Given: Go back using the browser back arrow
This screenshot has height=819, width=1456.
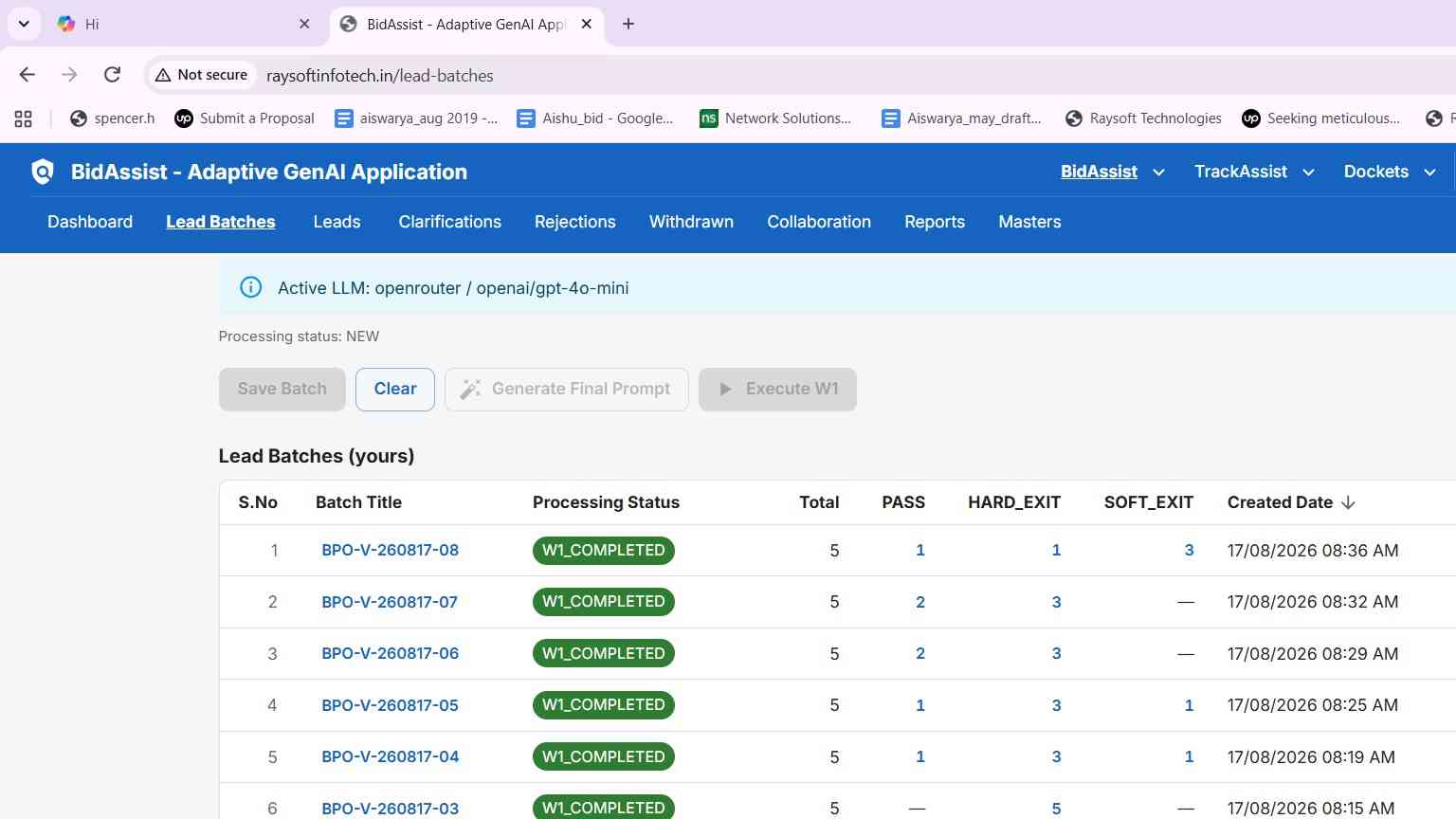Looking at the screenshot, I should tap(27, 75).
